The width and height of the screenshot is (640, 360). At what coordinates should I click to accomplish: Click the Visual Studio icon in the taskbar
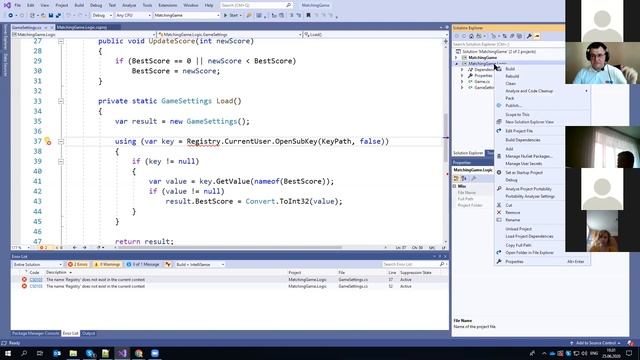pos(122,353)
